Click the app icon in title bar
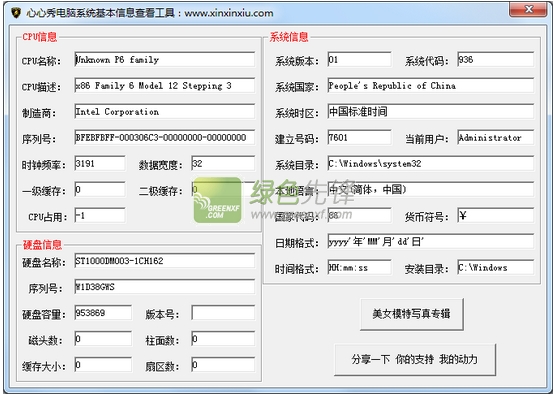The width and height of the screenshot is (553, 396). point(16,13)
